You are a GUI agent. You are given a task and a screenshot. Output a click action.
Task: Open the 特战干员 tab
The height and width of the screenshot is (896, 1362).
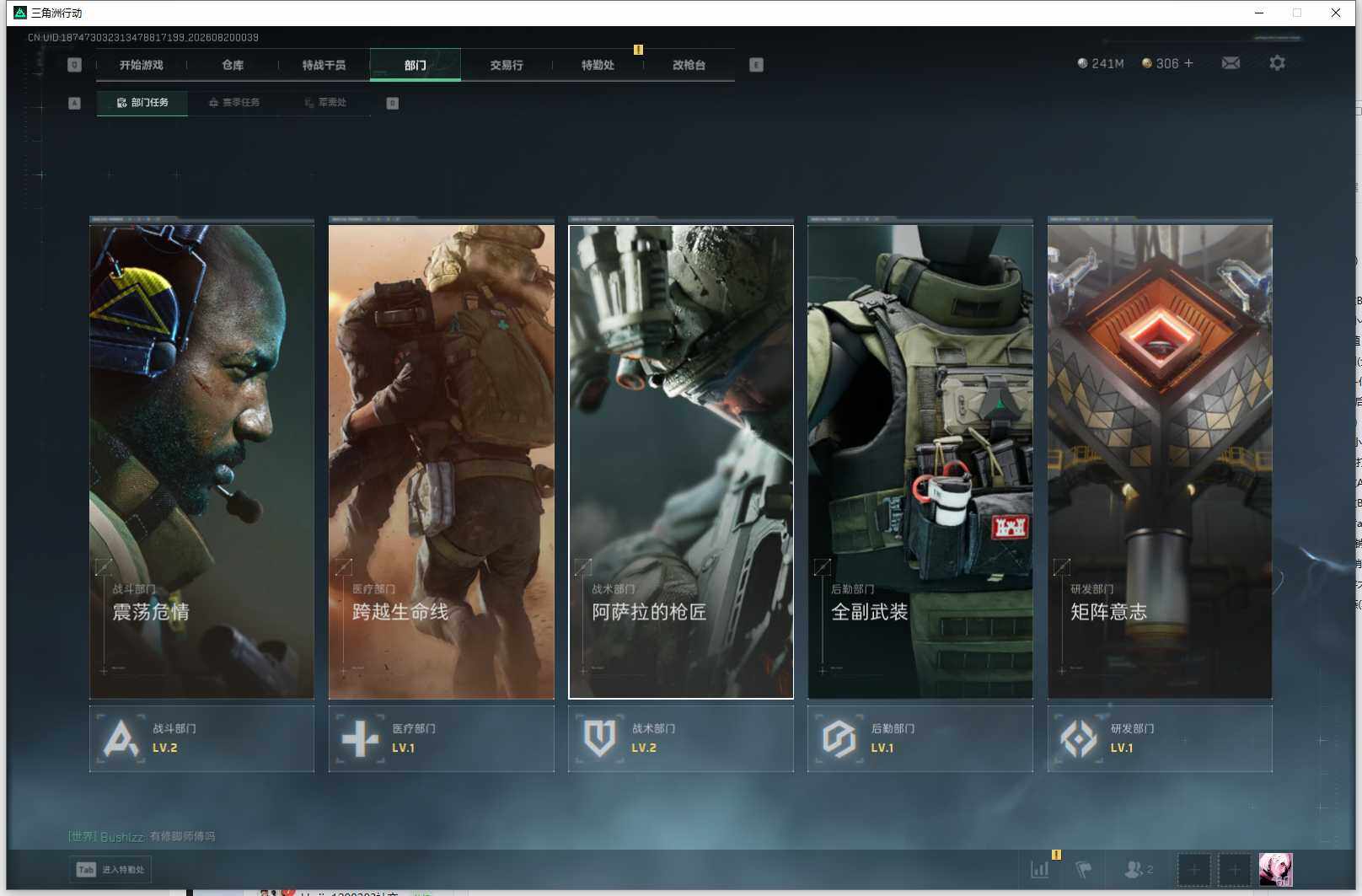(x=324, y=65)
